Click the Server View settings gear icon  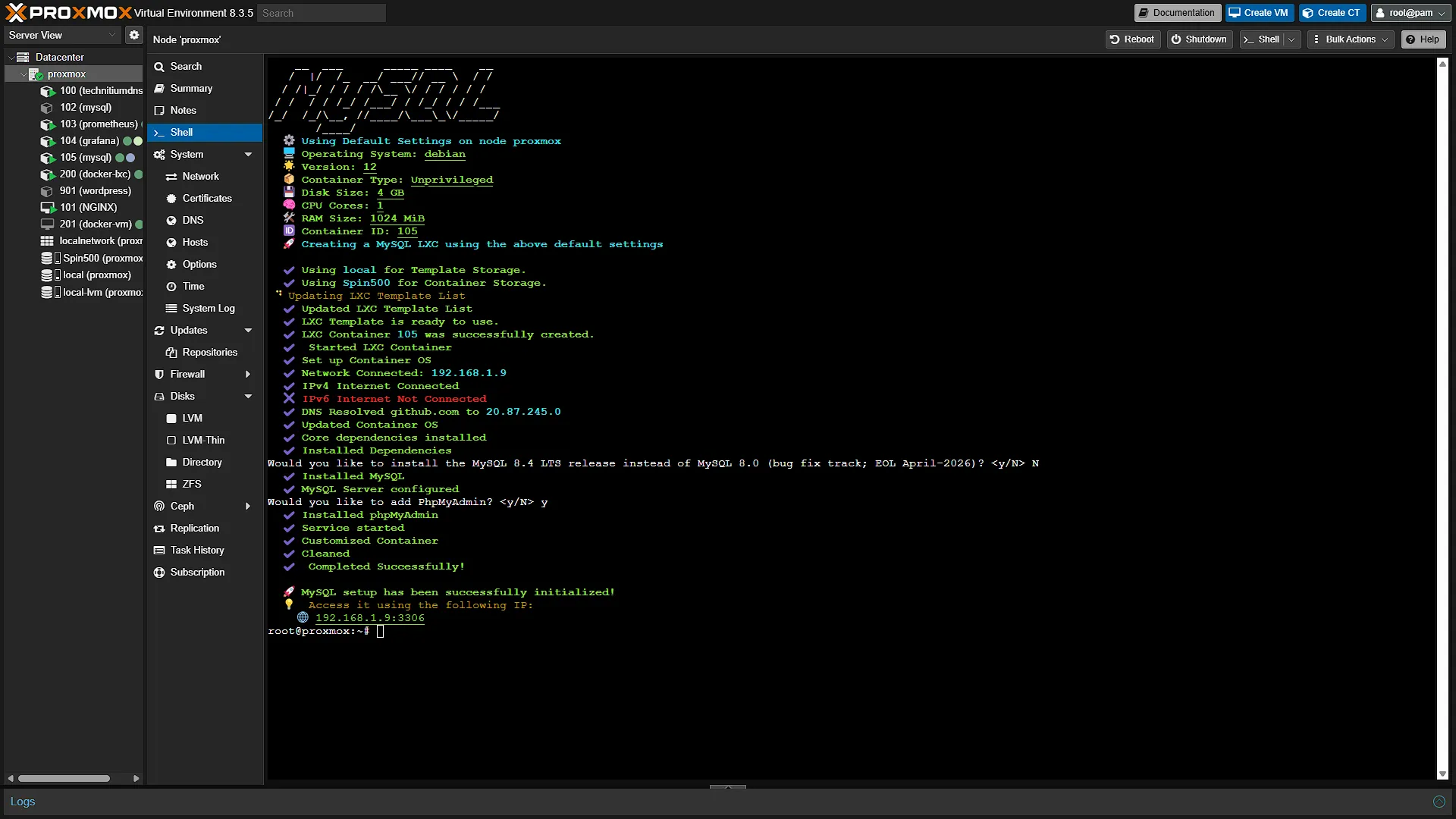point(133,35)
